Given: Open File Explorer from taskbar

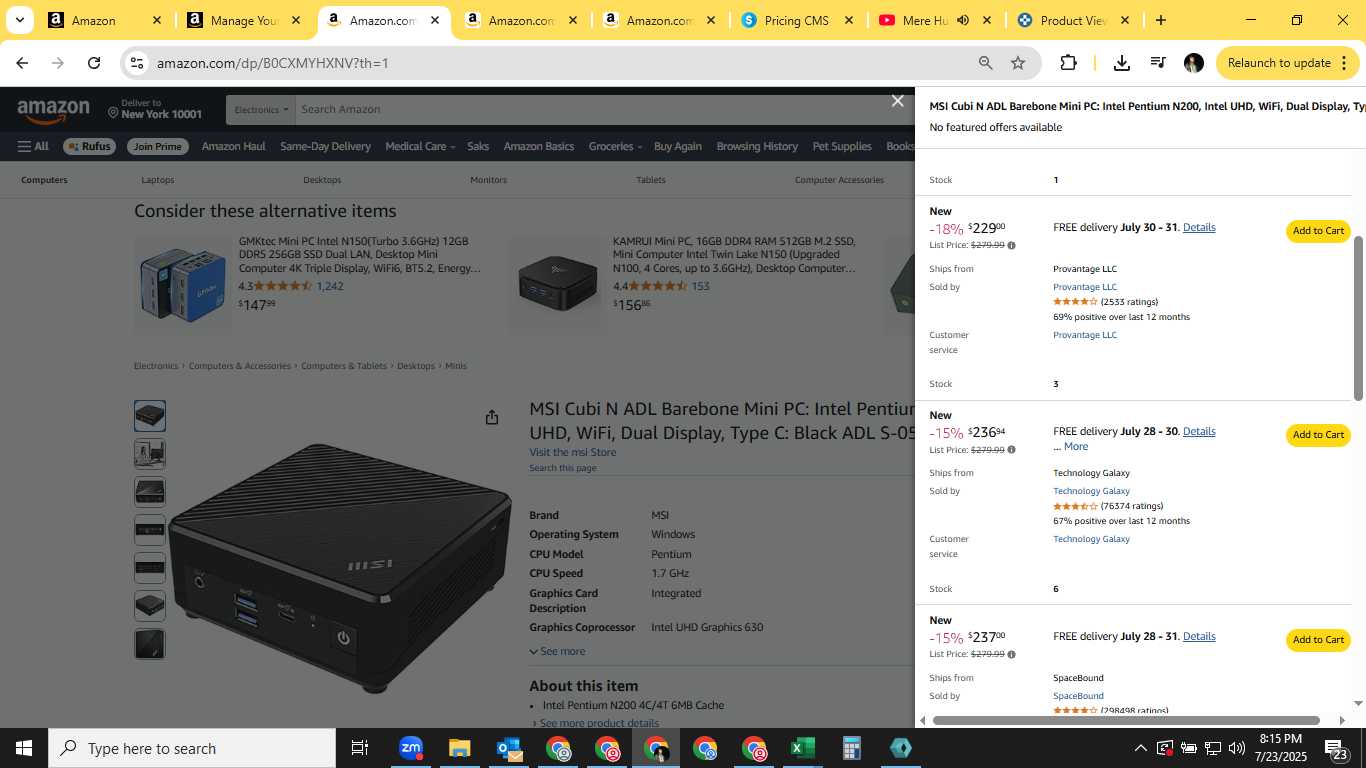Looking at the screenshot, I should click(x=459, y=748).
